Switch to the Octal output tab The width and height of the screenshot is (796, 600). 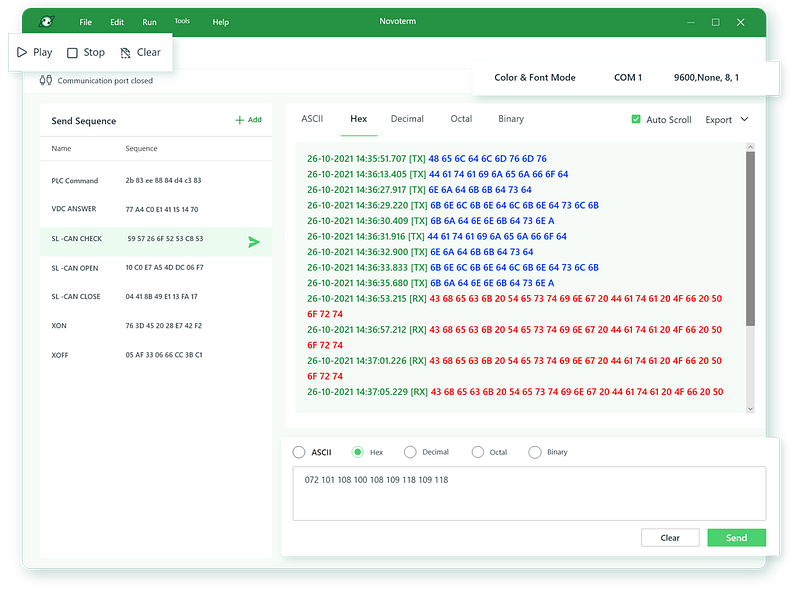461,119
